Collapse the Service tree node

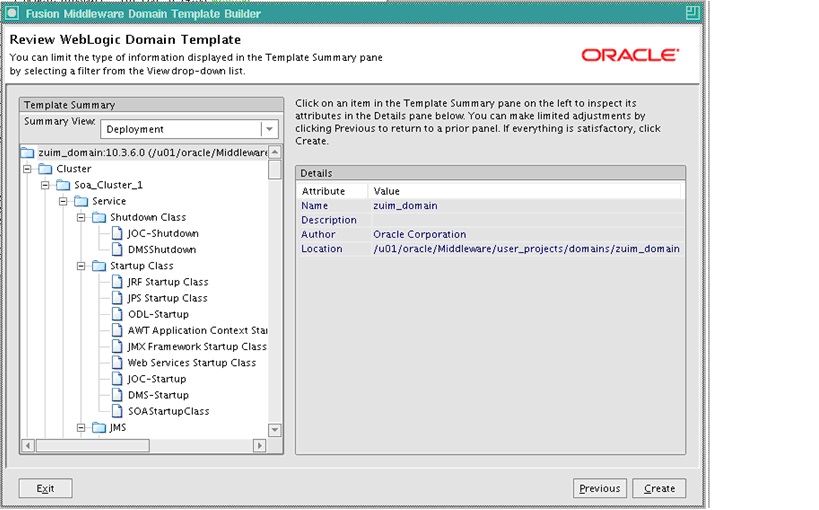point(63,201)
